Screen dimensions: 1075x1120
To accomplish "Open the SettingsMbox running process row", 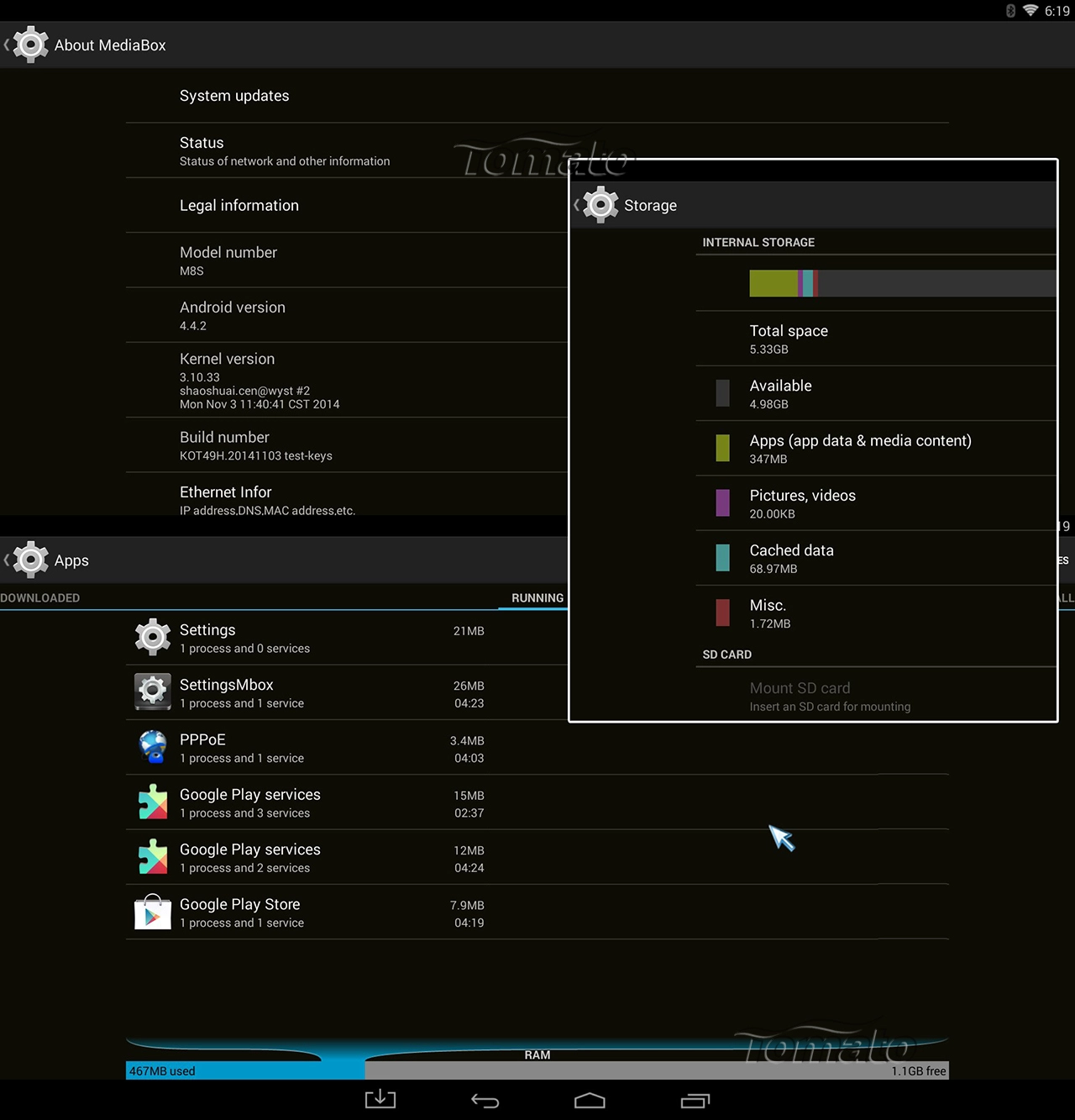I will pos(347,692).
